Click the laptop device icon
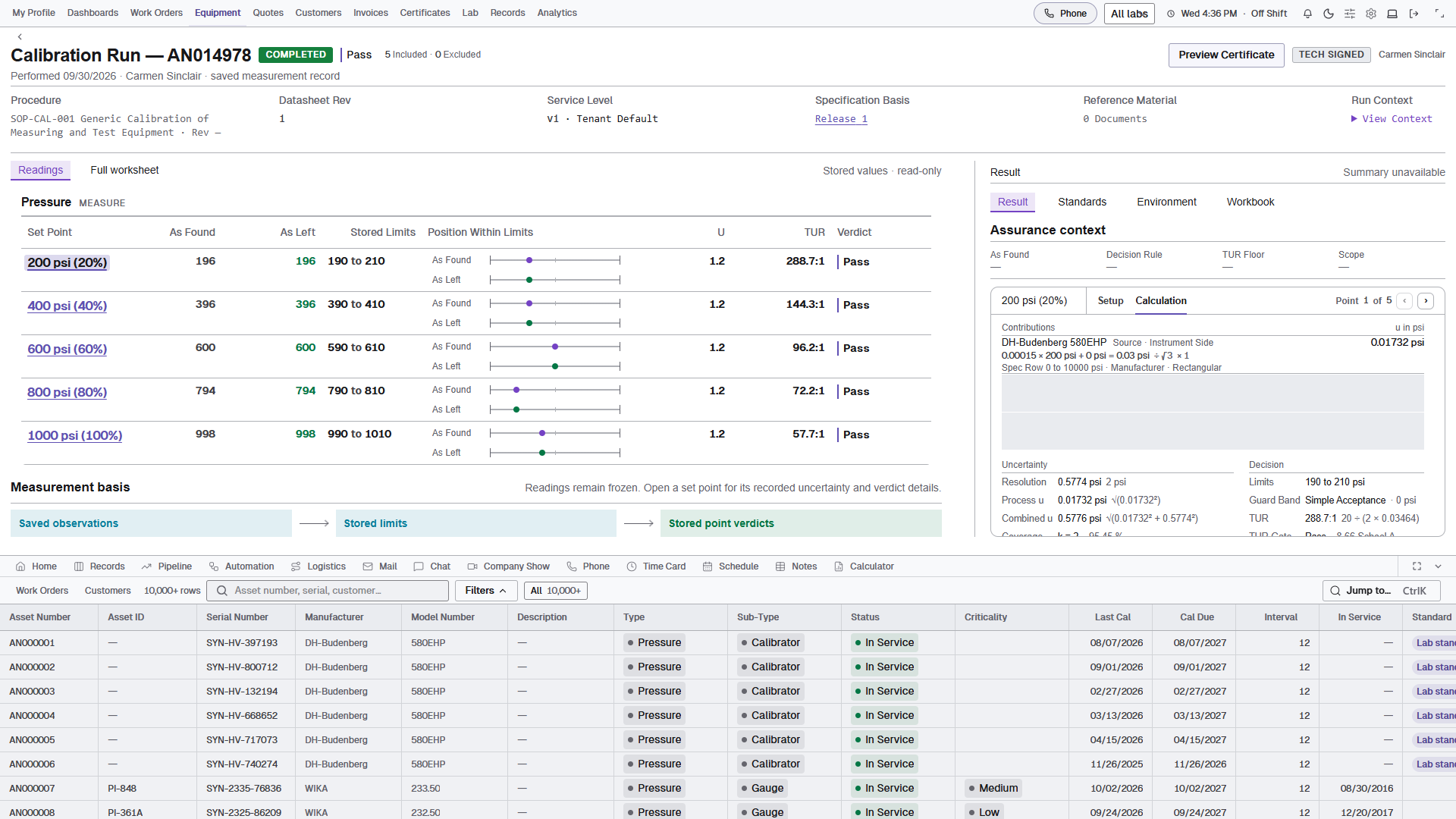This screenshot has height=819, width=1456. click(x=1392, y=14)
